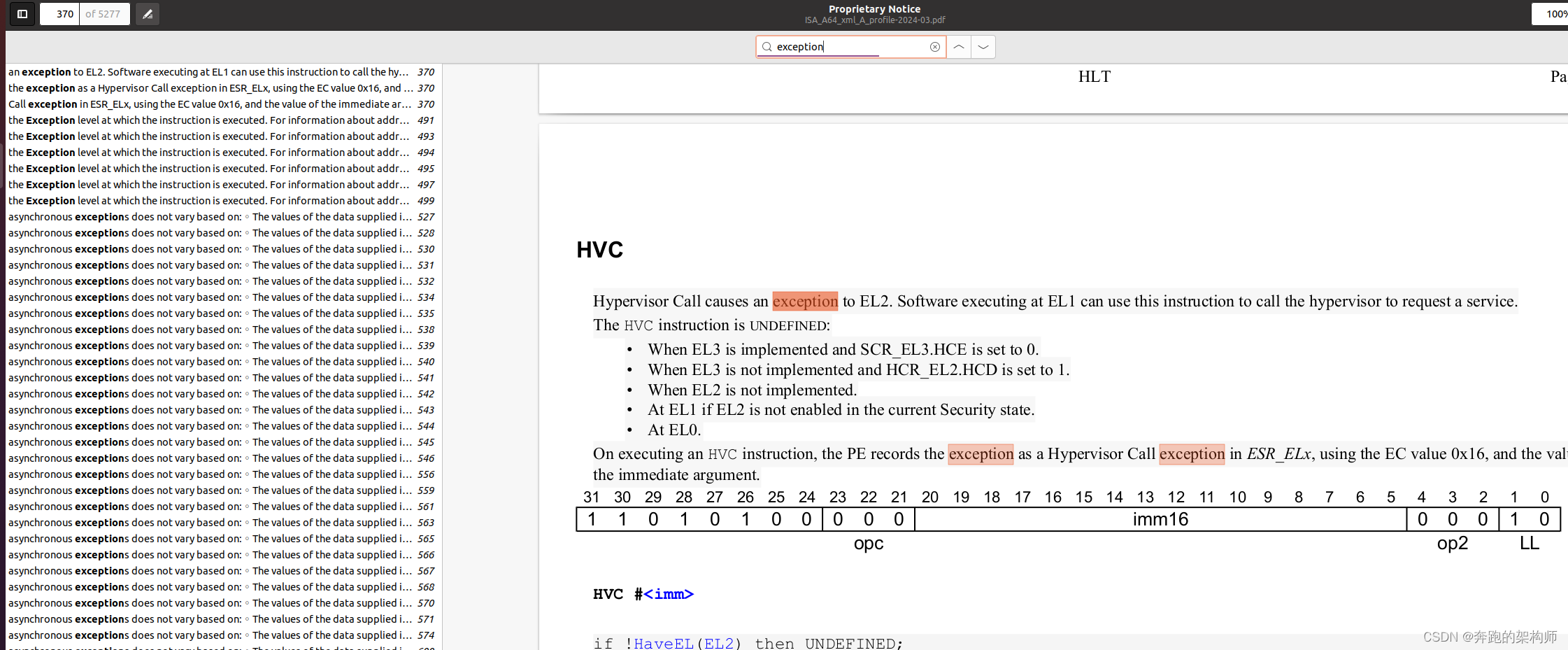The image size is (1568, 650).
Task: Open asynchronous exceptions result on page 535
Action: click(222, 313)
